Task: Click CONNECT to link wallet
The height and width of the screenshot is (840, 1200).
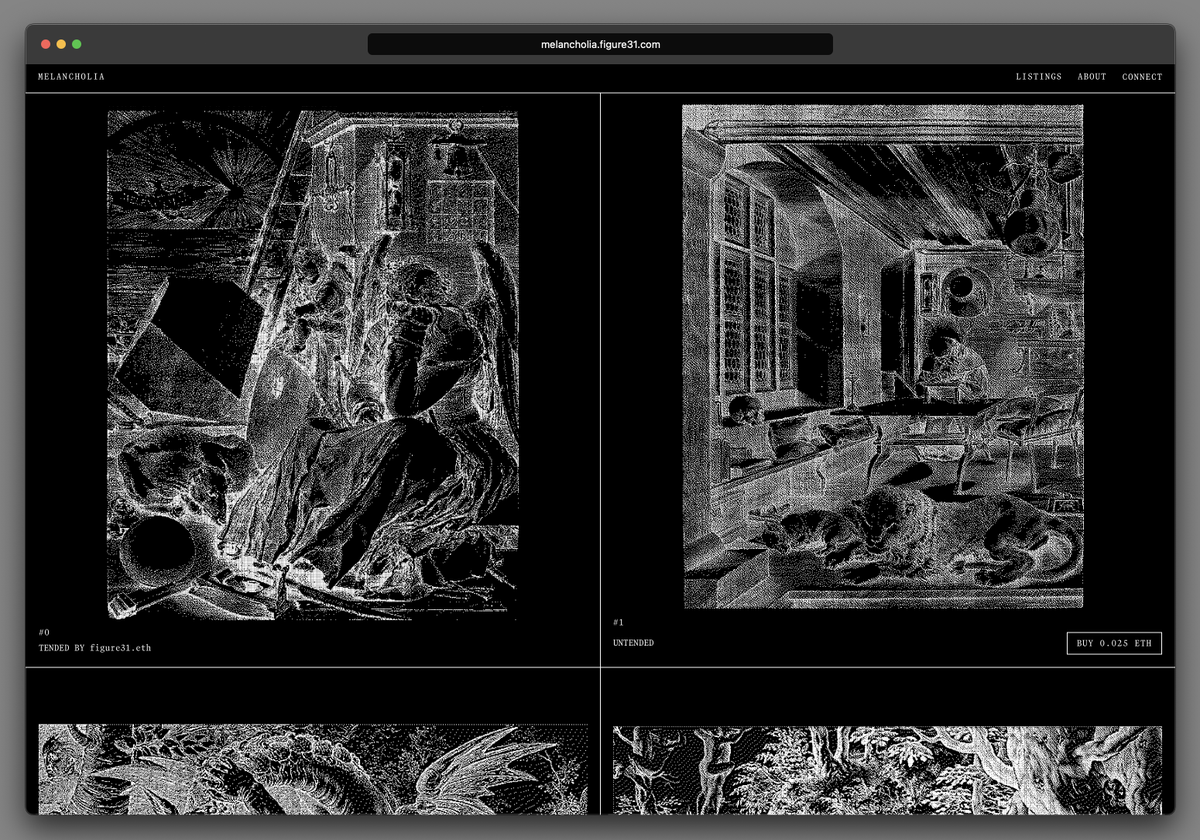Action: click(1142, 77)
